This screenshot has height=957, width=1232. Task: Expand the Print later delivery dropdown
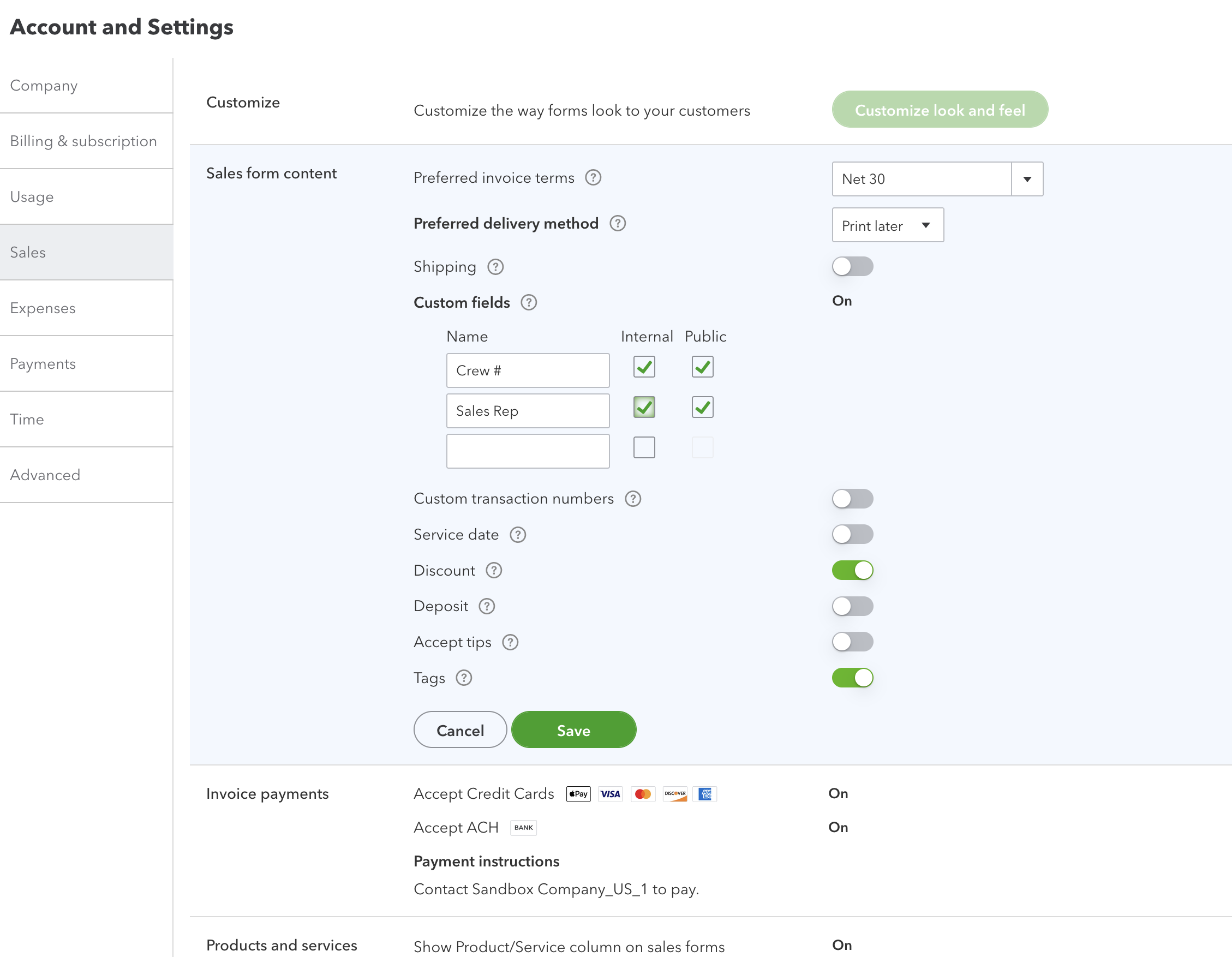coord(887,225)
